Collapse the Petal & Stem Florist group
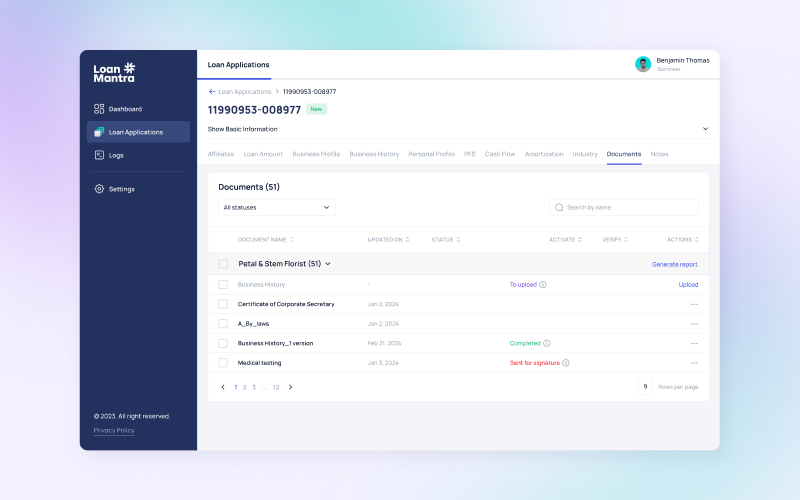Screen dimensions: 800x500 pos(328,264)
